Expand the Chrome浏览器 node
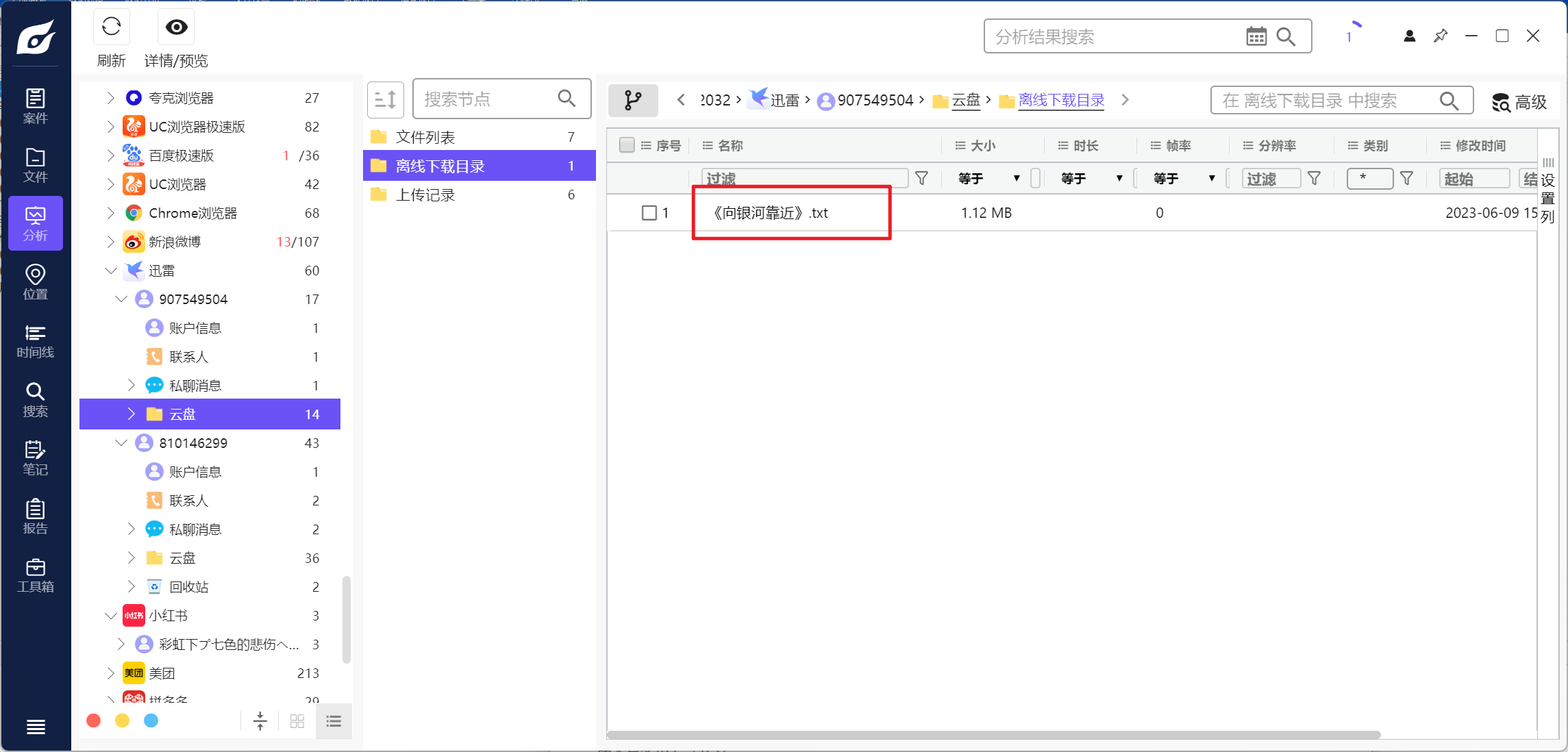Screen dimensions: 1568x752 110,213
